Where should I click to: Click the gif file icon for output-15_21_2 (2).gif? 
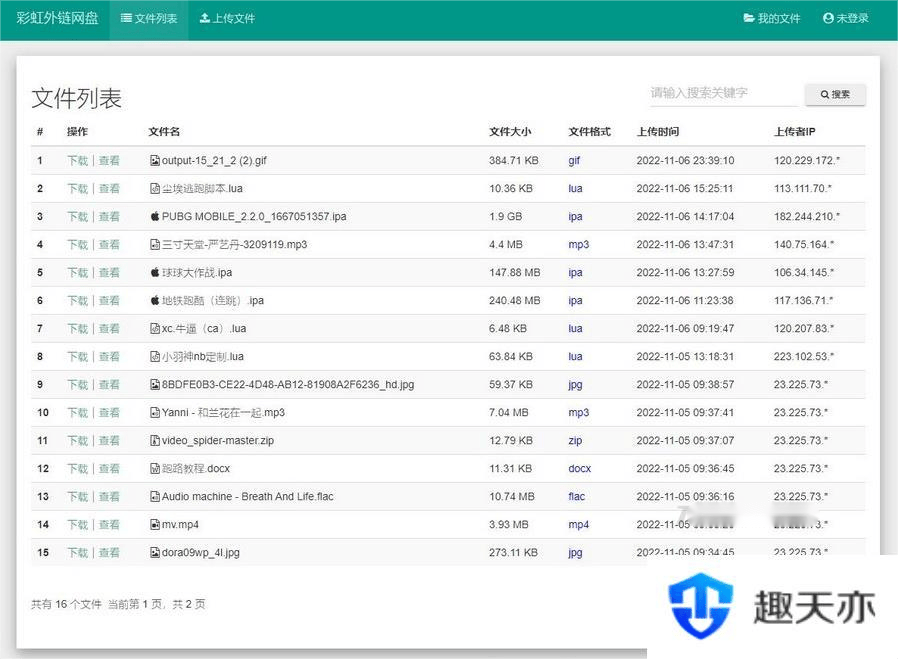155,160
